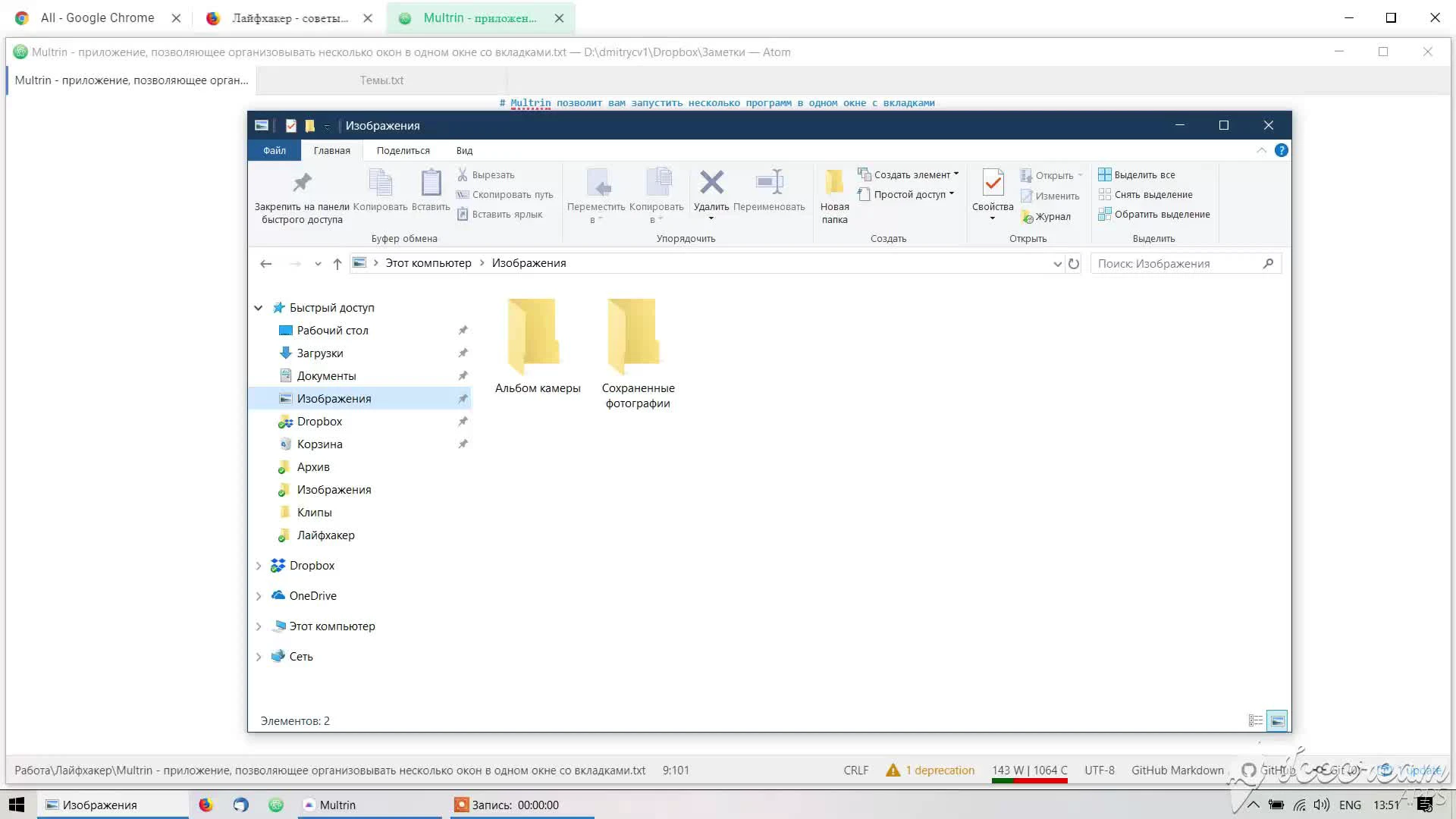
Task: Click the Pin to Quick Access icon
Action: (302, 183)
